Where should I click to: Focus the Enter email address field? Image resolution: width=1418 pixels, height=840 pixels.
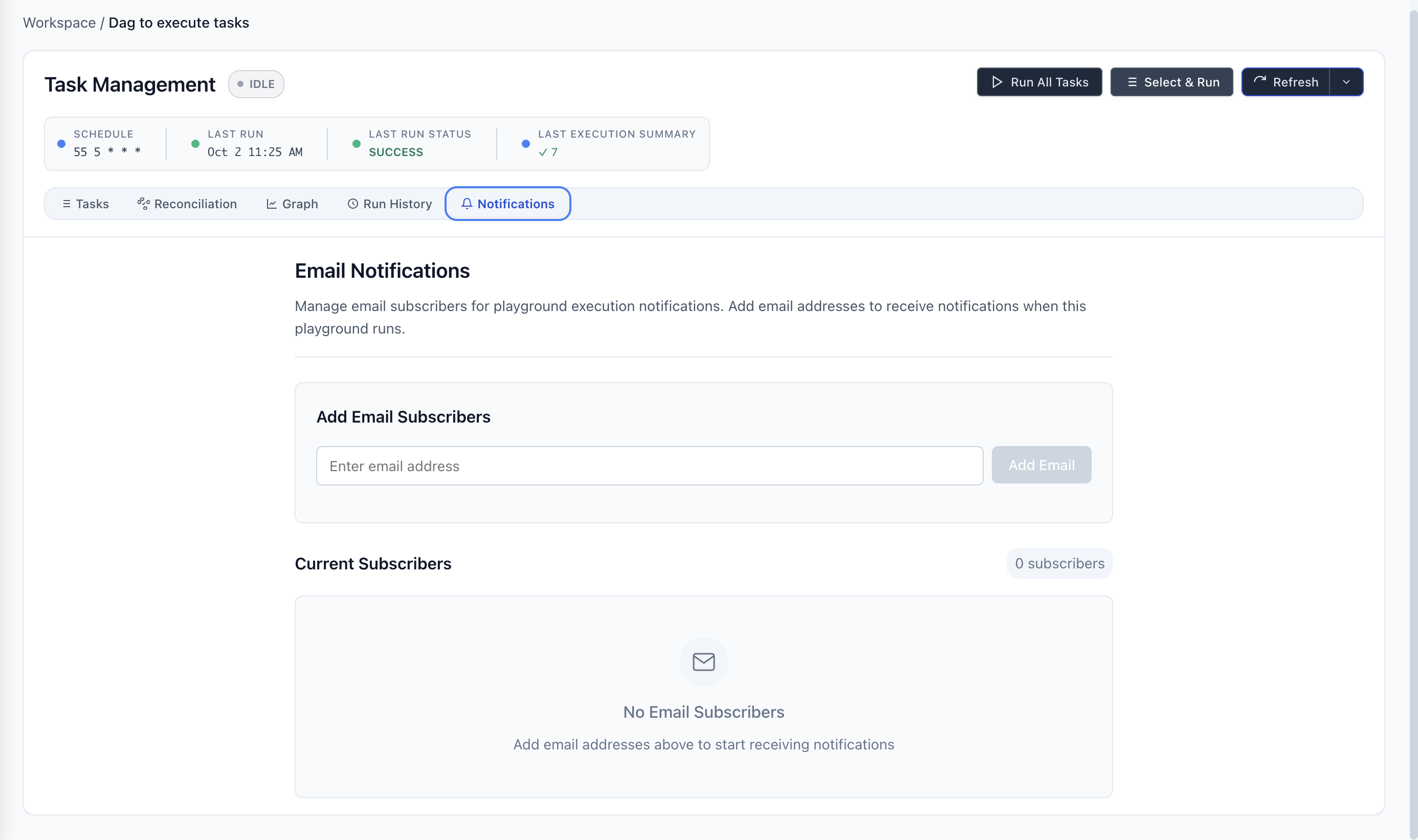point(649,466)
